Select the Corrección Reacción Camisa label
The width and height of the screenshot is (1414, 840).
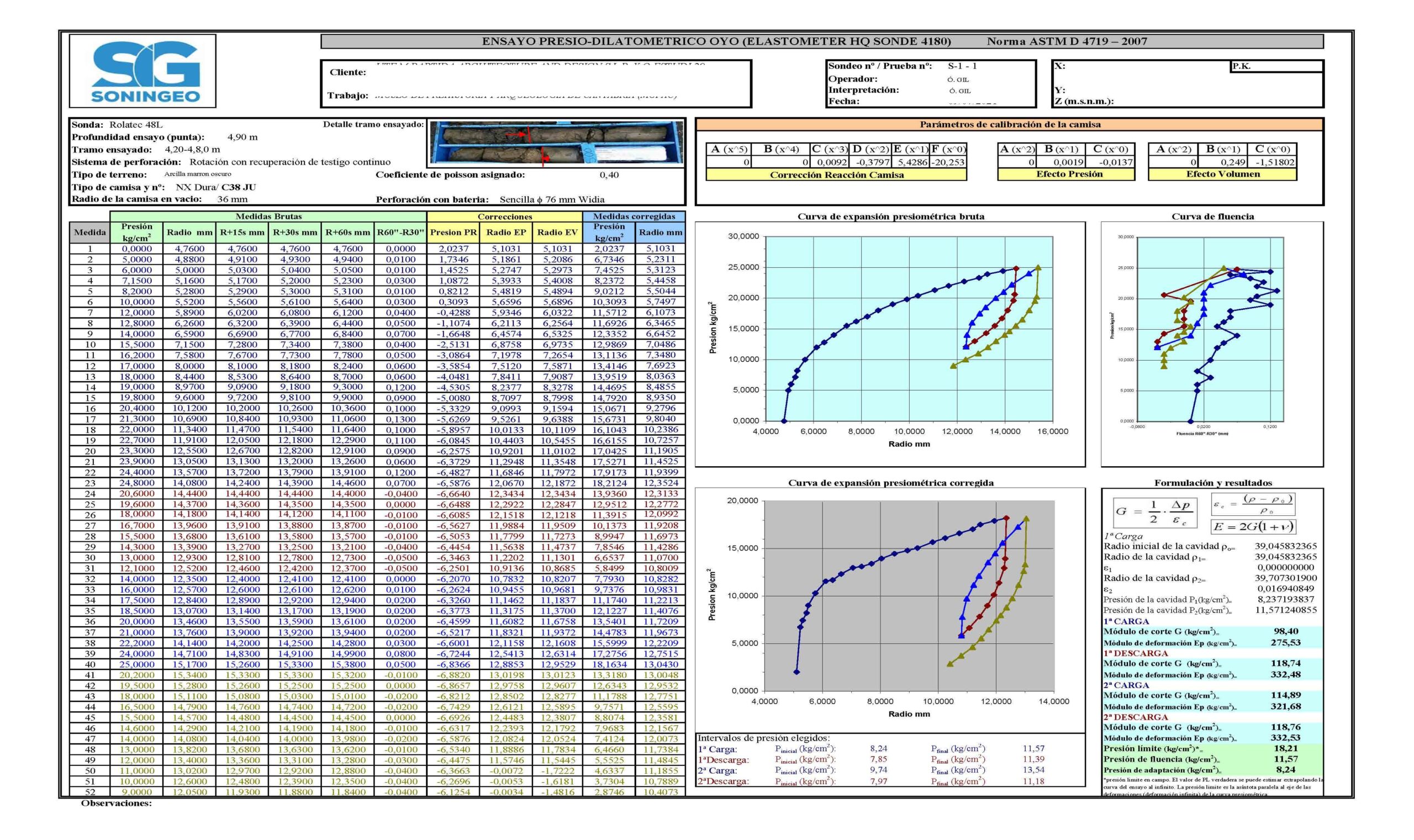[x=836, y=175]
